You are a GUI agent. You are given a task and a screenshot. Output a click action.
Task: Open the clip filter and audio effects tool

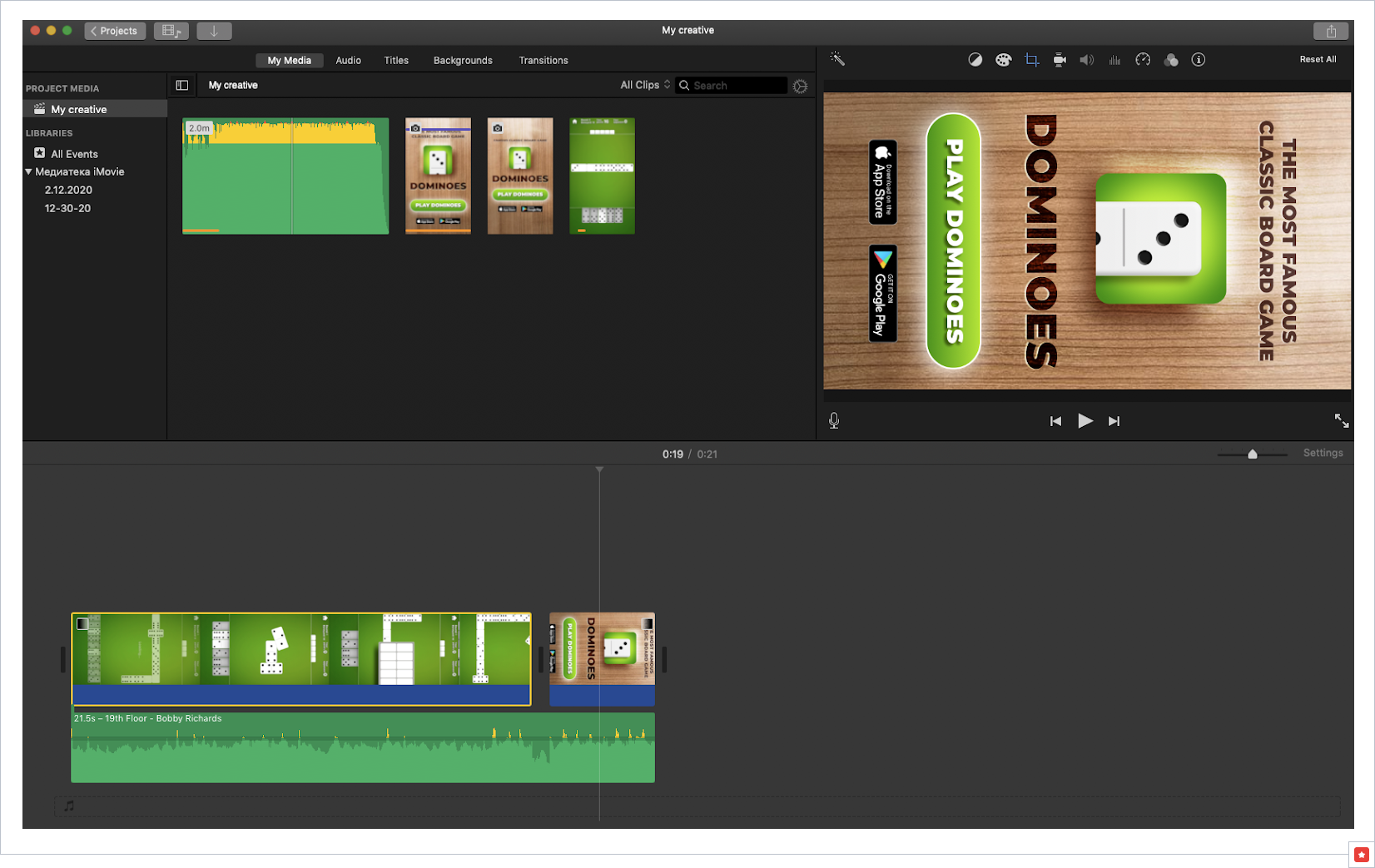1171,60
